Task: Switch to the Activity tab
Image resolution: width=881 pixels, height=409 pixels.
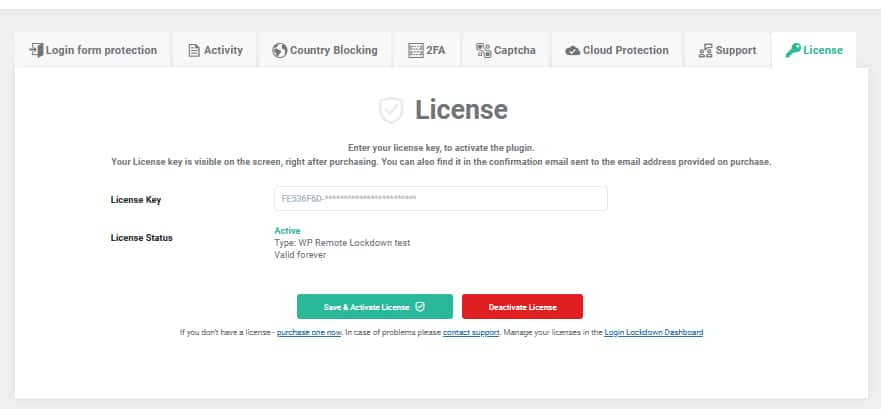Action: click(x=215, y=50)
